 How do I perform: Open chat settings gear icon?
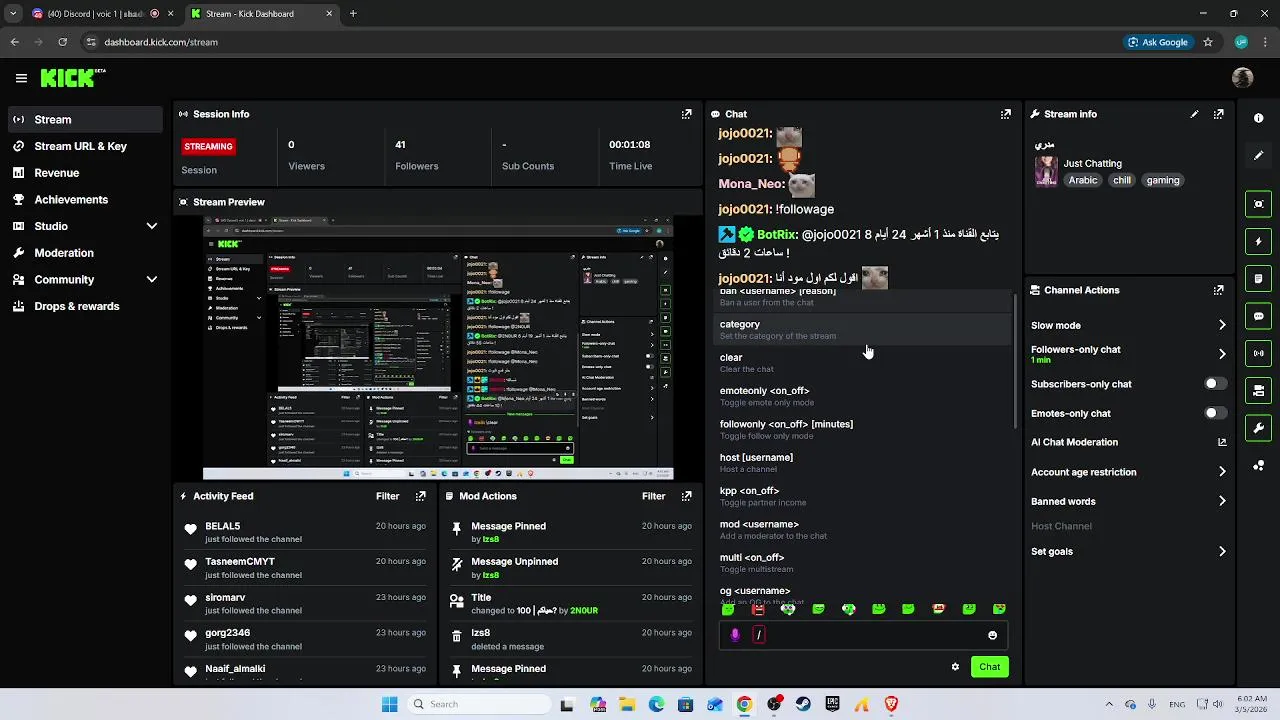click(x=955, y=667)
